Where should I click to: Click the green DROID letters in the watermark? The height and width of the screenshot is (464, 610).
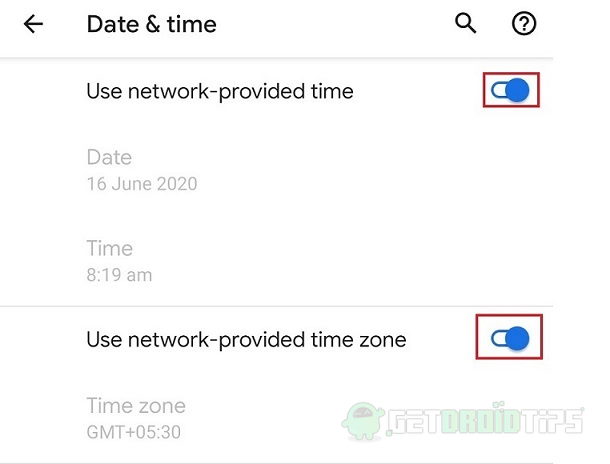tap(482, 420)
